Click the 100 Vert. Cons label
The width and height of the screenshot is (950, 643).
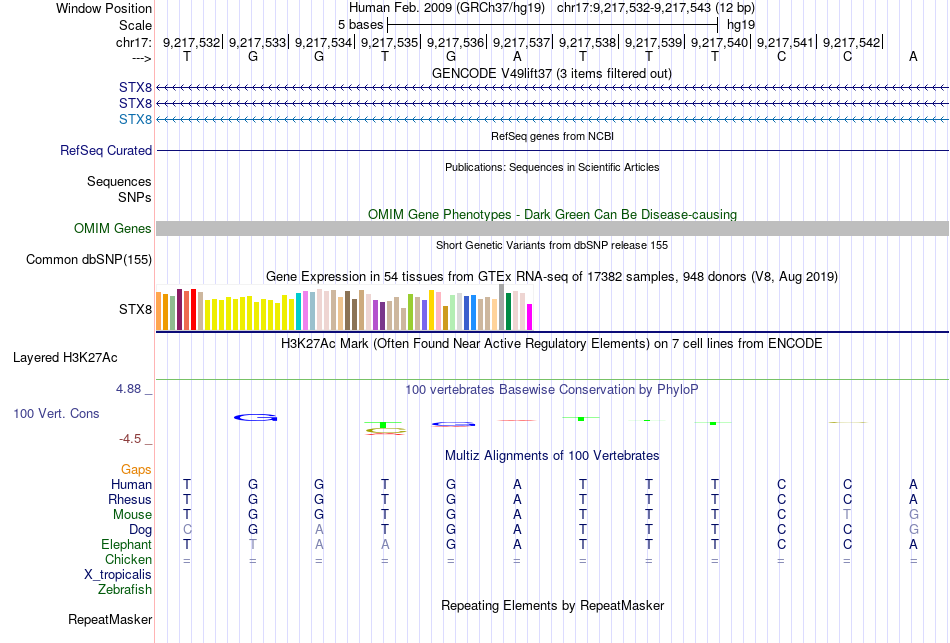pos(56,413)
